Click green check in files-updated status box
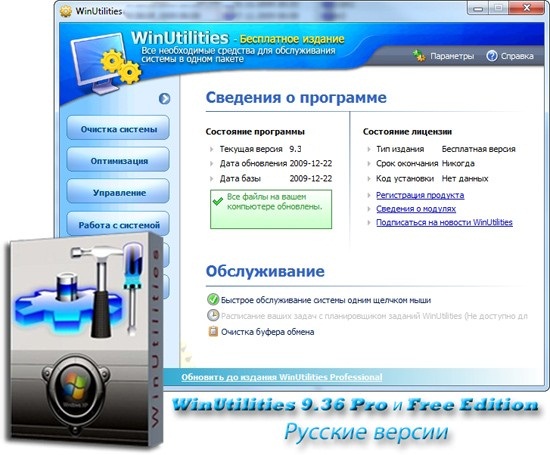This screenshot has width=550, height=455. (217, 201)
